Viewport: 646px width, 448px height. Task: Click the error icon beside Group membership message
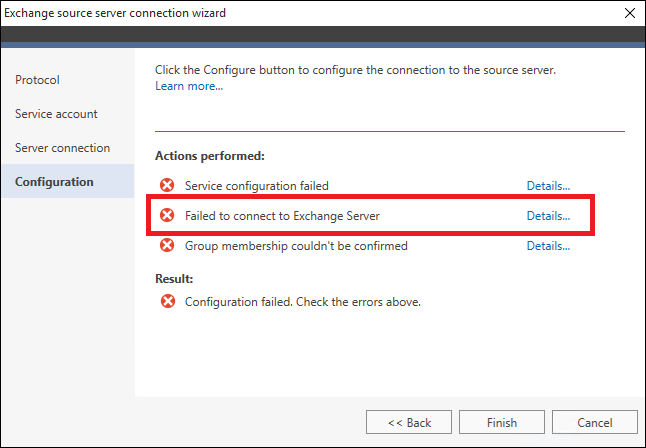(167, 245)
